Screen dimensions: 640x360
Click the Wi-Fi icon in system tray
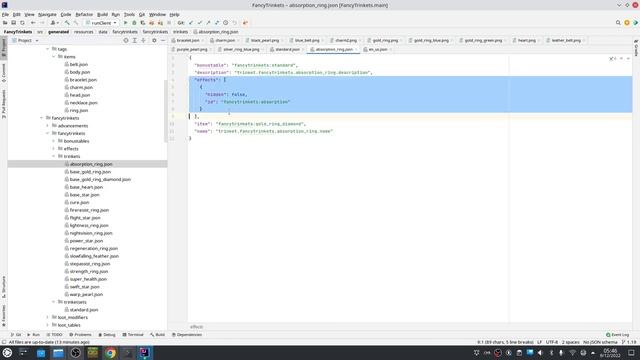pyautogui.click(x=572, y=353)
